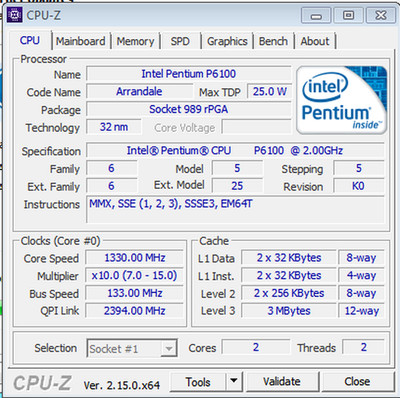
Task: Minimize the CPU-Z window
Action: (316, 15)
